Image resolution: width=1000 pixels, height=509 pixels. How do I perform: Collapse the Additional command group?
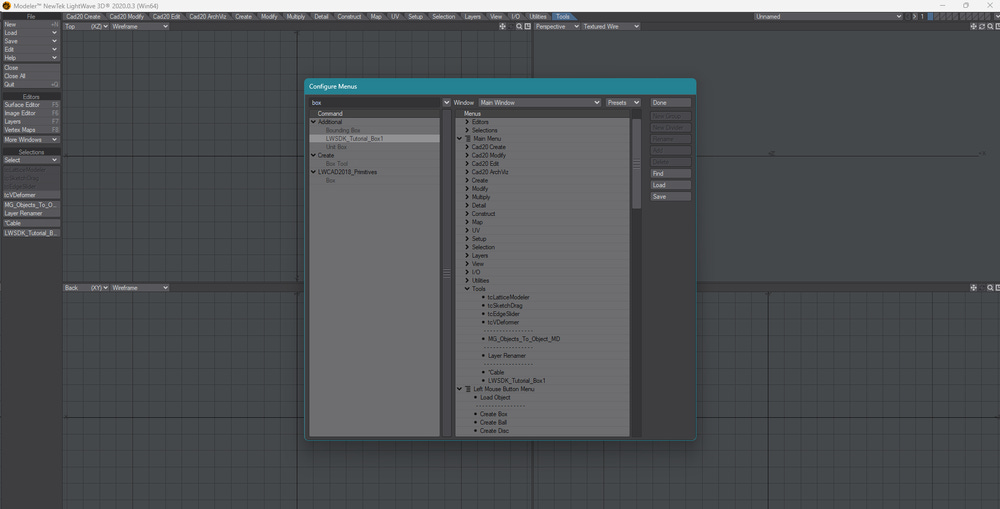[x=313, y=122]
